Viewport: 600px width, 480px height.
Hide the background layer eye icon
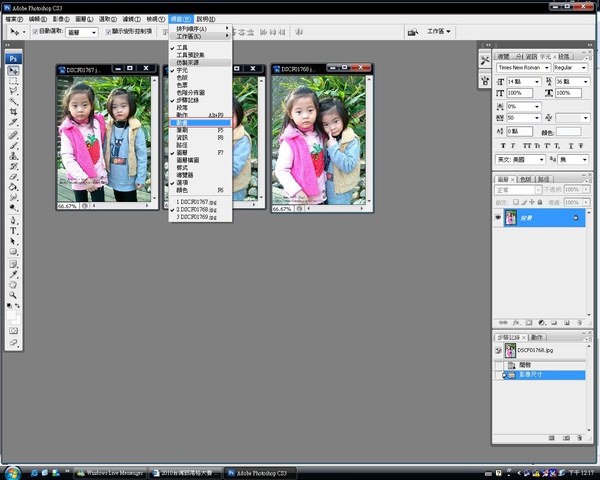(498, 217)
